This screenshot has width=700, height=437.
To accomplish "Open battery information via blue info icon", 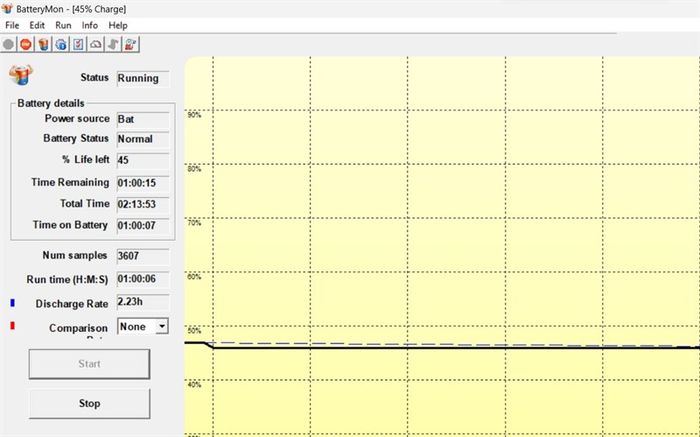I will [x=61, y=44].
